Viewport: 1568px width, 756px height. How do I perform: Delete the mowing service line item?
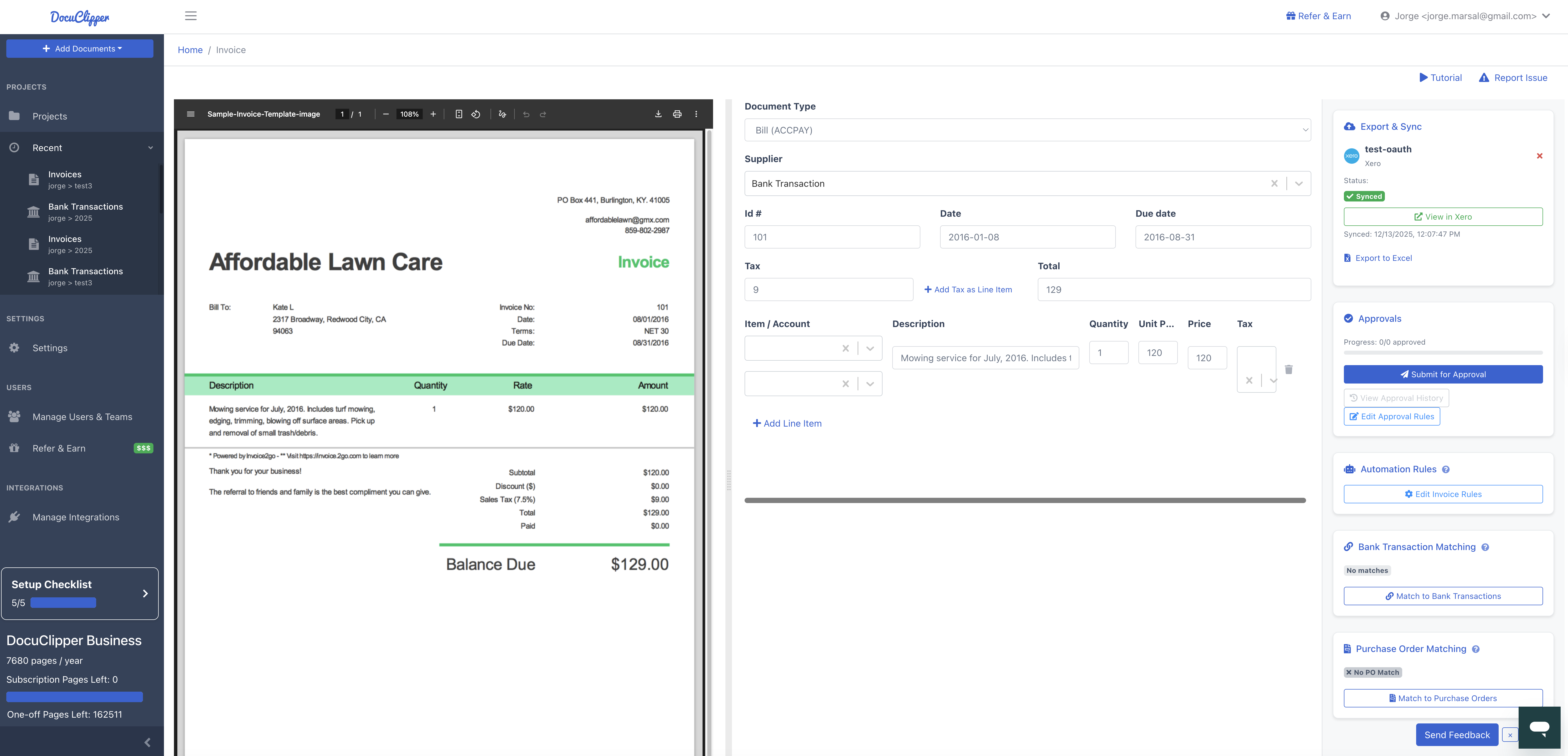pos(1289,370)
